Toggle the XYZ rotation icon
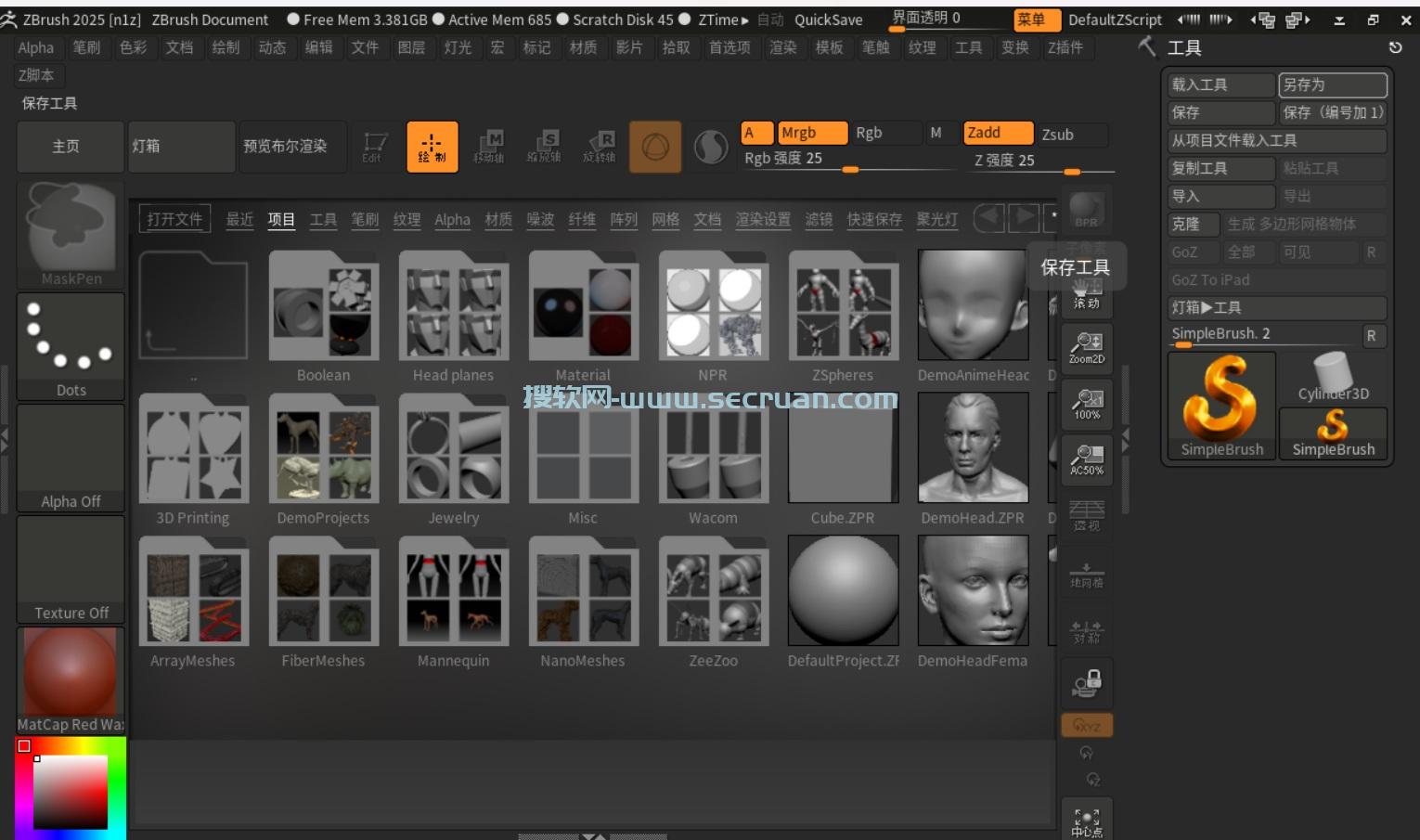The image size is (1420, 840). [1087, 726]
